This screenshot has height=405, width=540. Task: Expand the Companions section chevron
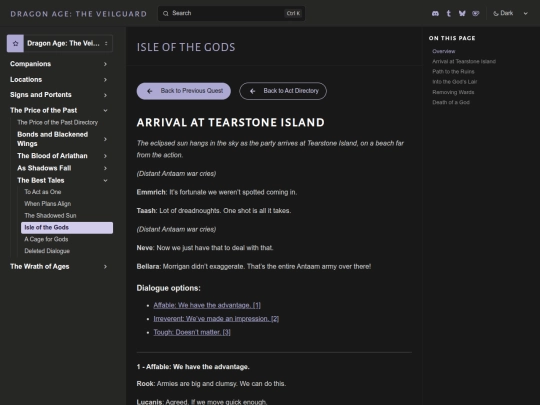coord(105,64)
